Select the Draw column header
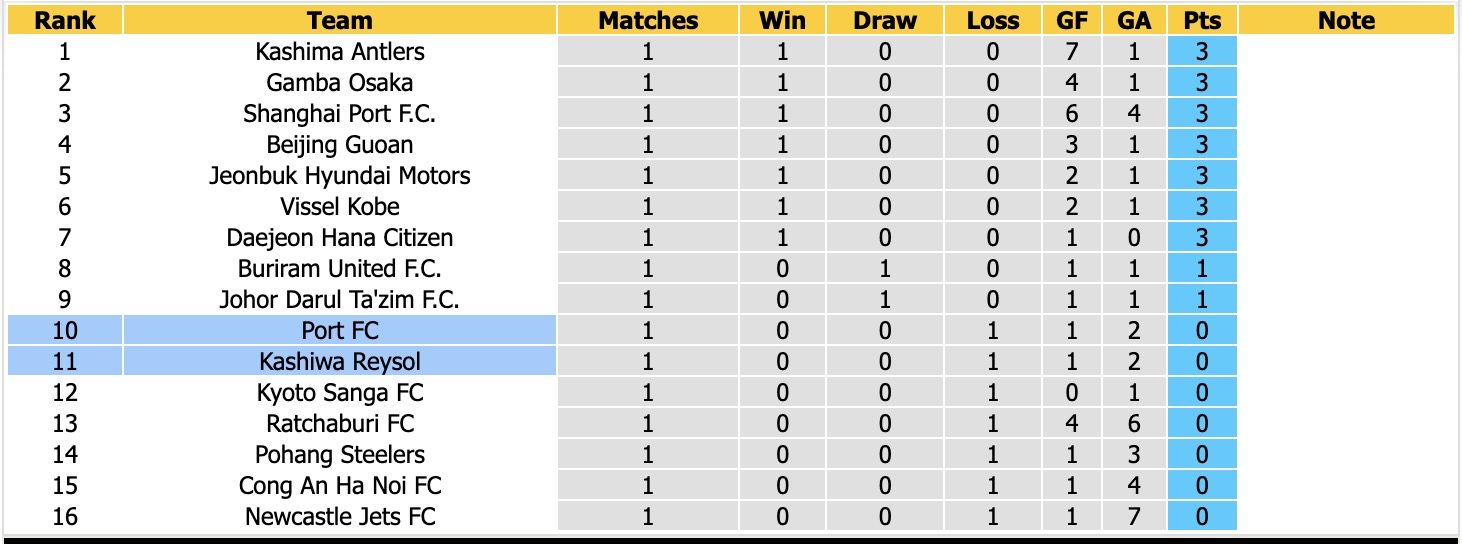The image size is (1462, 544). 885,20
